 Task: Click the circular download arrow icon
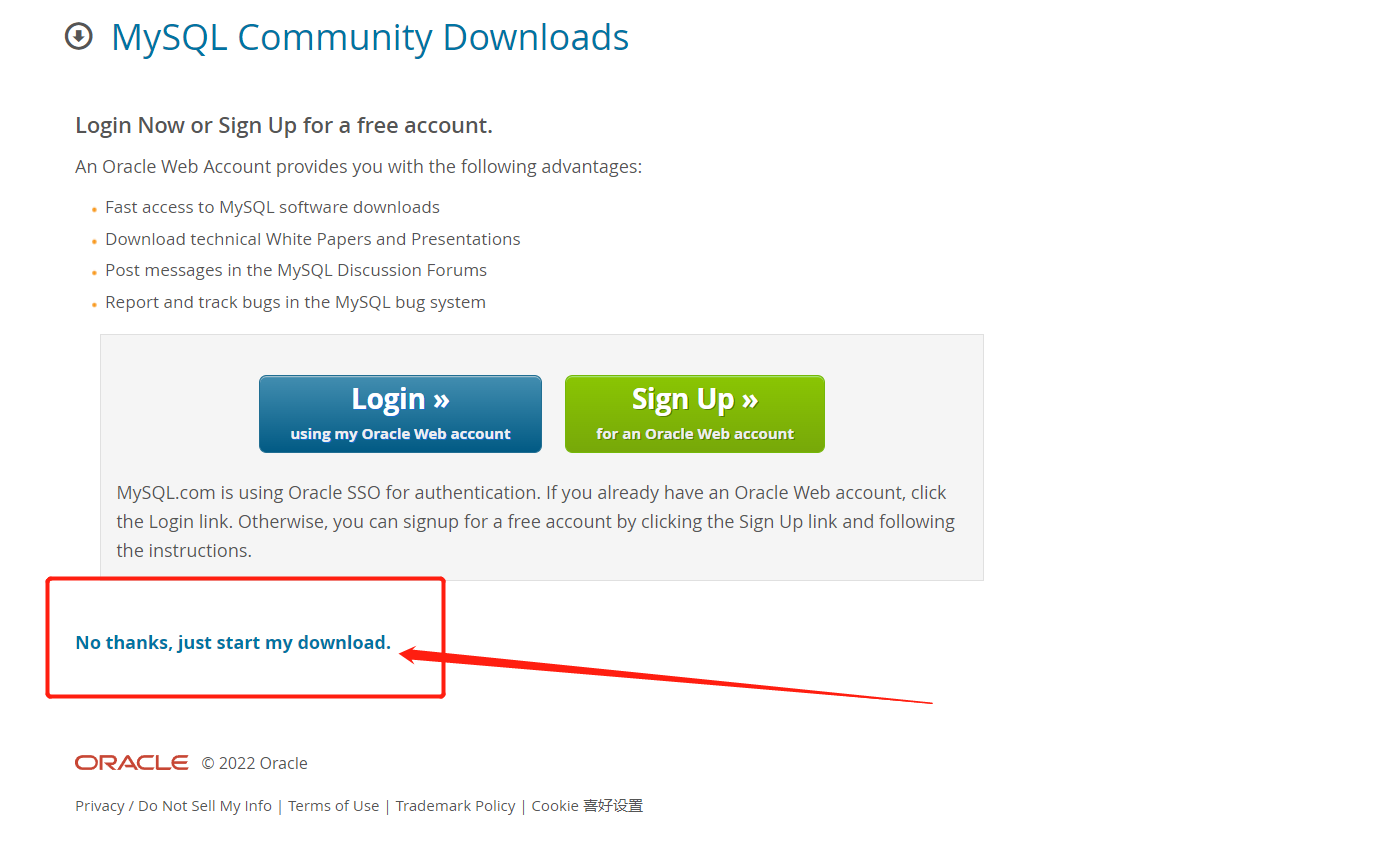[x=78, y=37]
